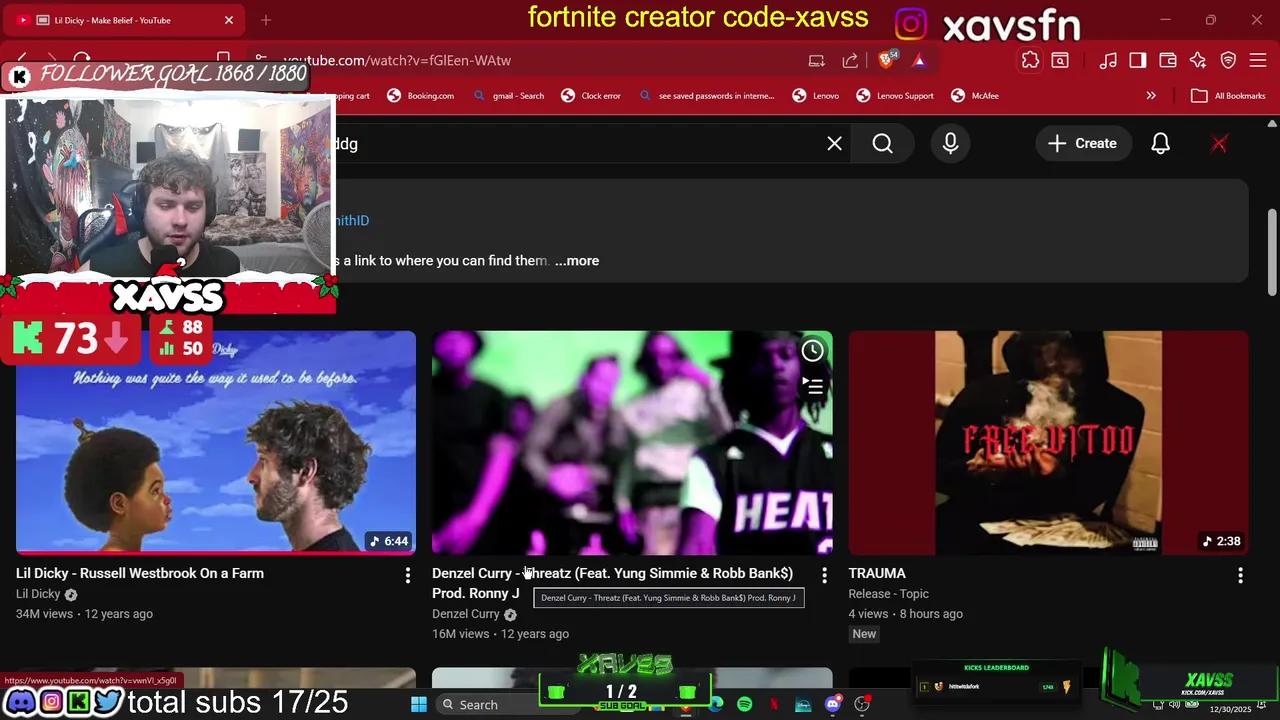Open title Lil Dicky - Russell Westbrook On a Farm
This screenshot has height=720, width=1280.
(140, 573)
